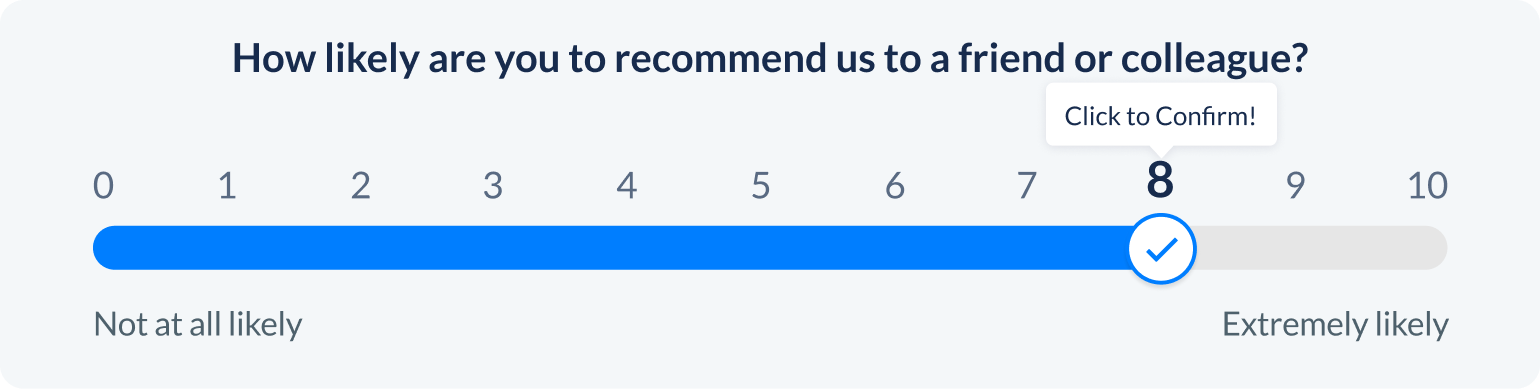The height and width of the screenshot is (389, 1540).
Task: Pick the number 6 rating label
Action: (895, 185)
